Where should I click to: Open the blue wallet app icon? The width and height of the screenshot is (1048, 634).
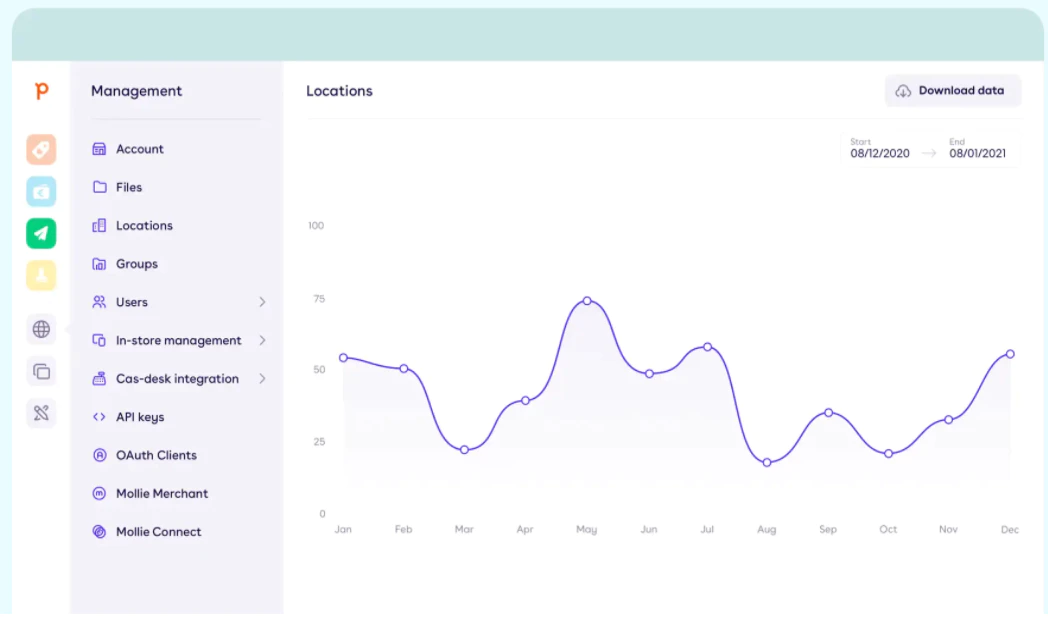tap(41, 192)
